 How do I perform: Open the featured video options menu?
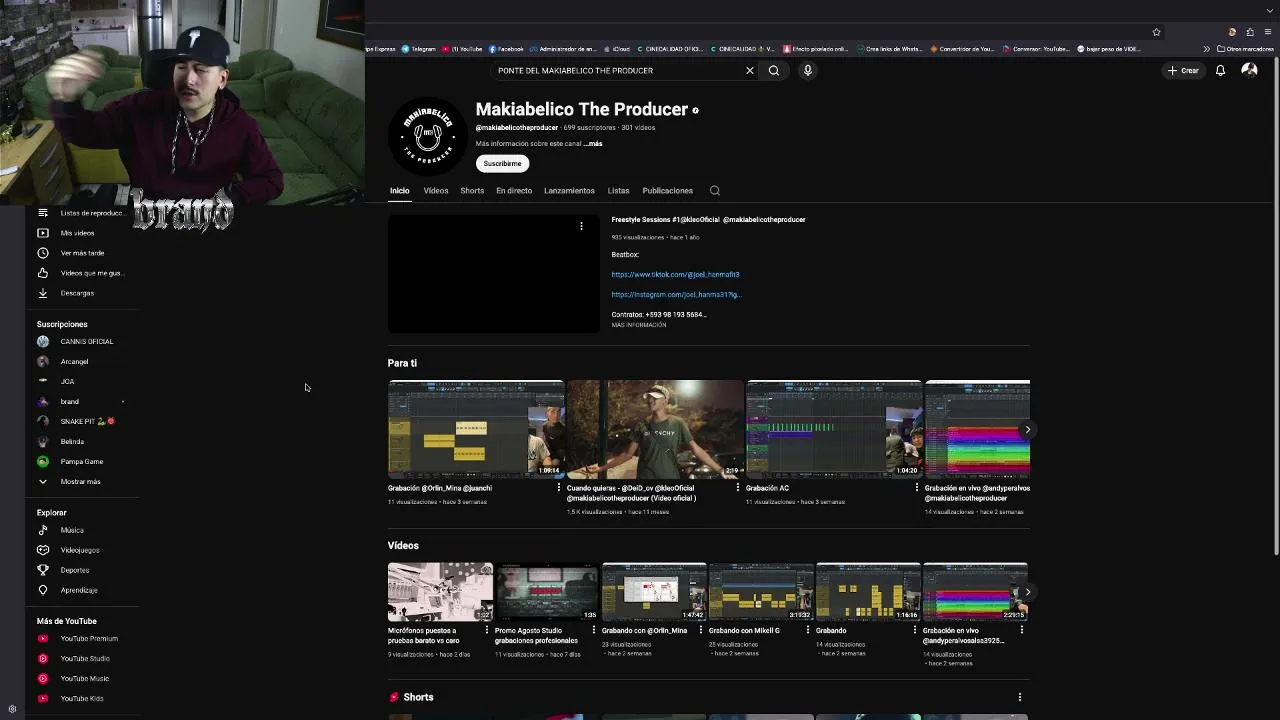(x=581, y=227)
